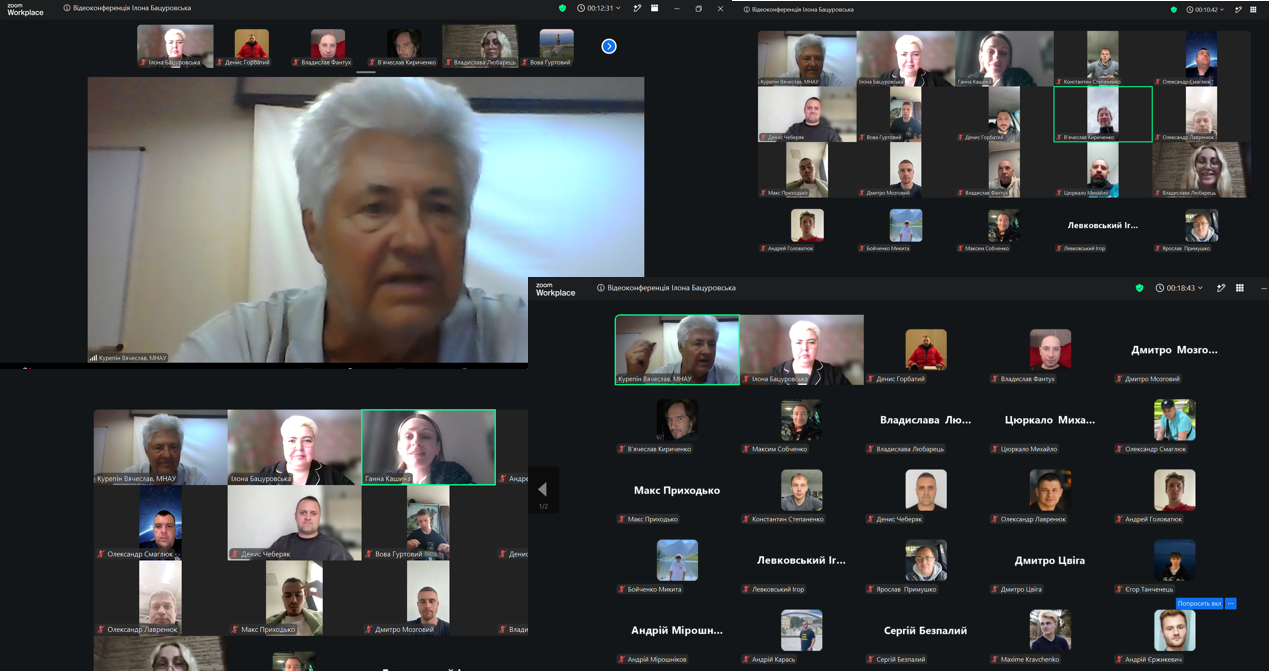Screen dimensions: 1269x671
Task: Select green-bordered В'ячеслав Кириченко tile in 00:10:42 window
Action: pyautogui.click(x=1103, y=114)
